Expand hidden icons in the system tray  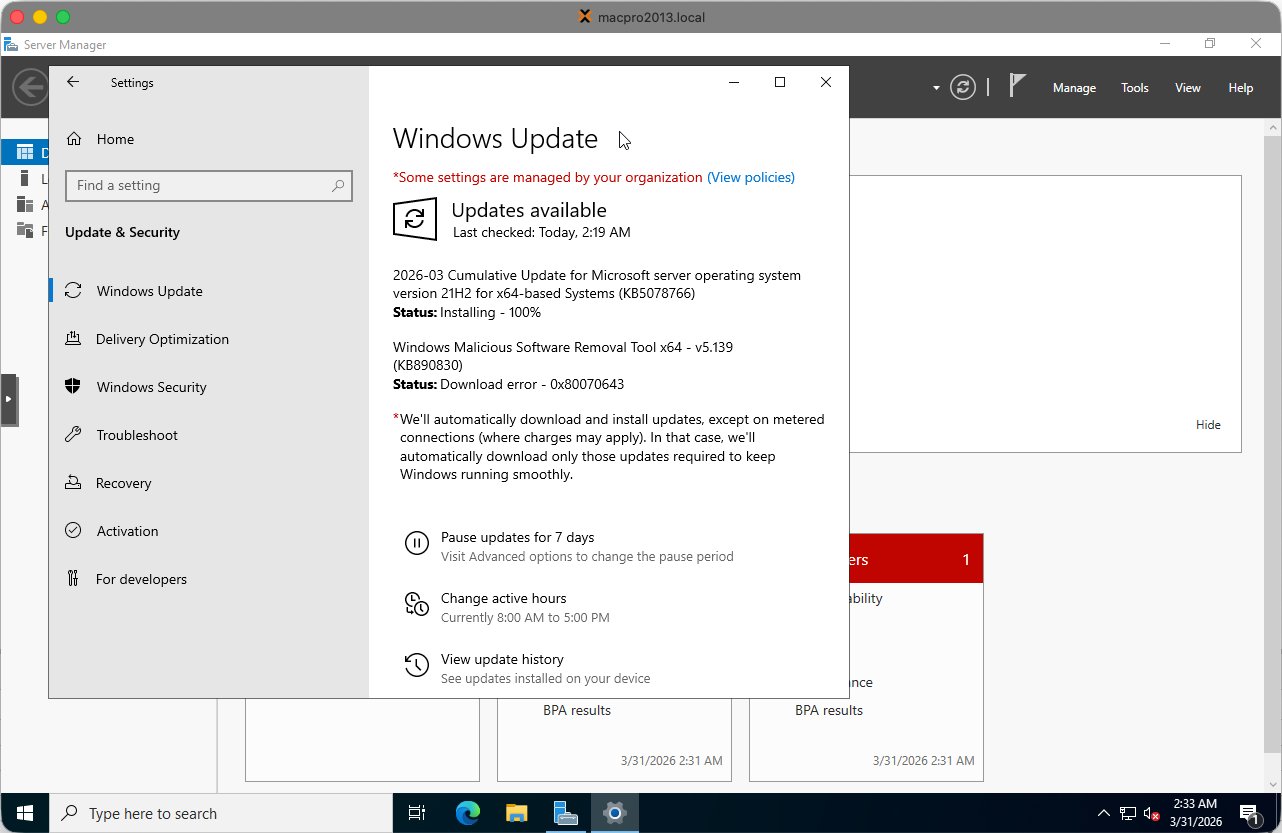tap(1103, 813)
